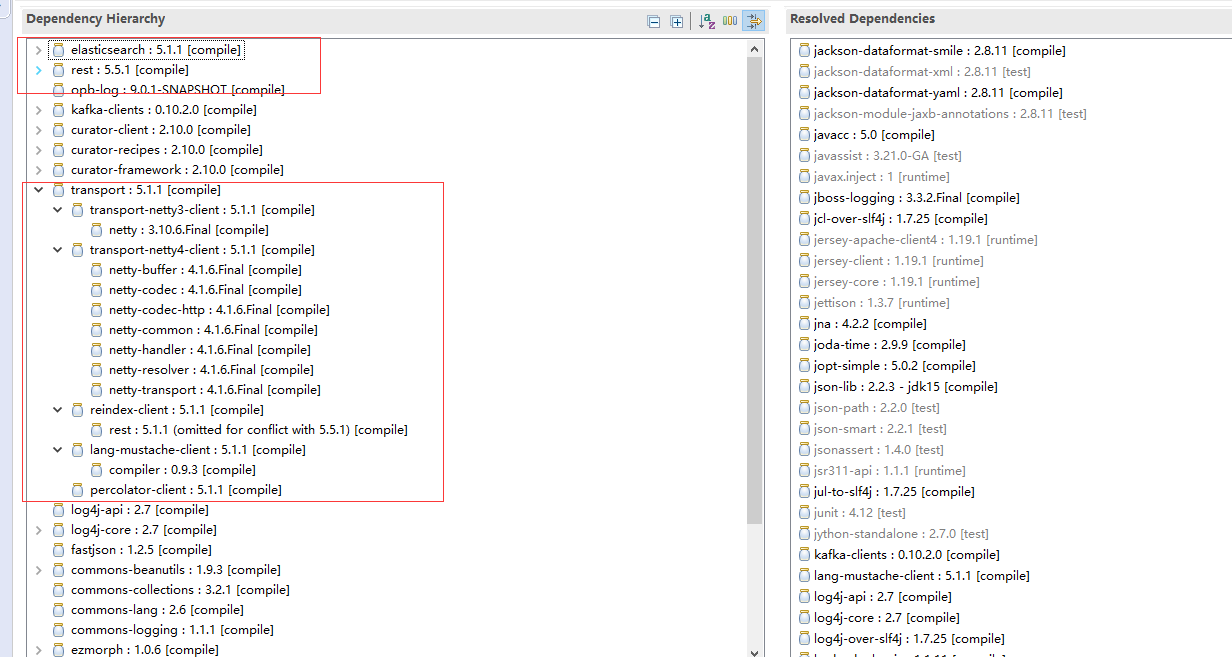Click Dependency Hierarchy vertical scrollbar thumb
This screenshot has width=1232, height=657.
755,290
